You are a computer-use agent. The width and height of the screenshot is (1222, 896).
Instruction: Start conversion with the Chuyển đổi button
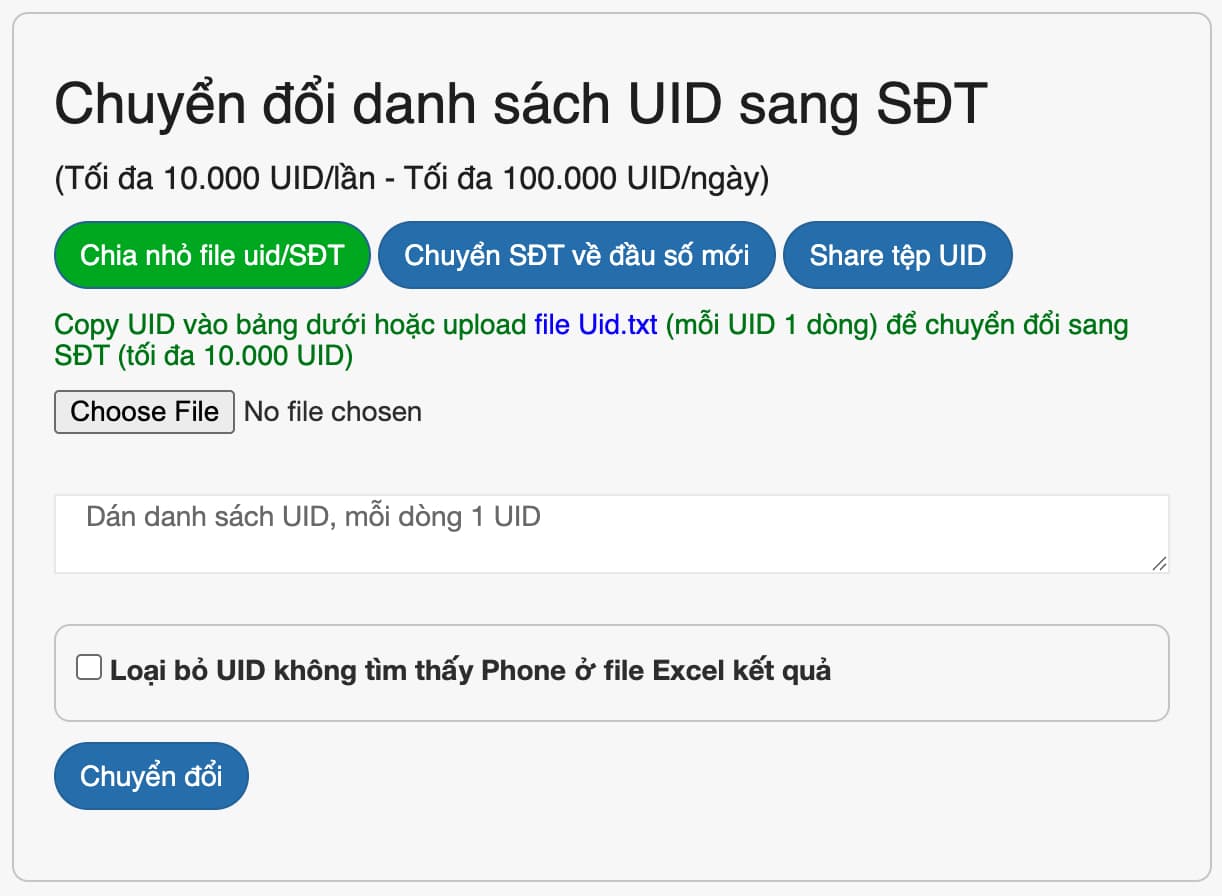point(151,775)
